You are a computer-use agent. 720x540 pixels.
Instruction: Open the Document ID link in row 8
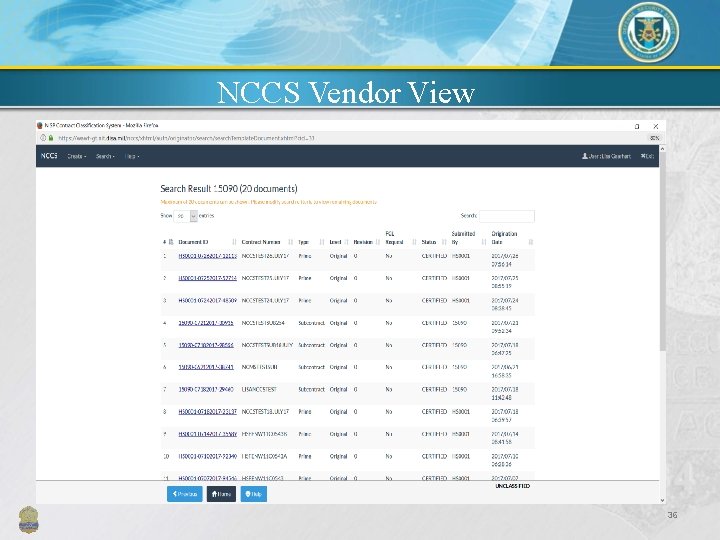pos(208,411)
